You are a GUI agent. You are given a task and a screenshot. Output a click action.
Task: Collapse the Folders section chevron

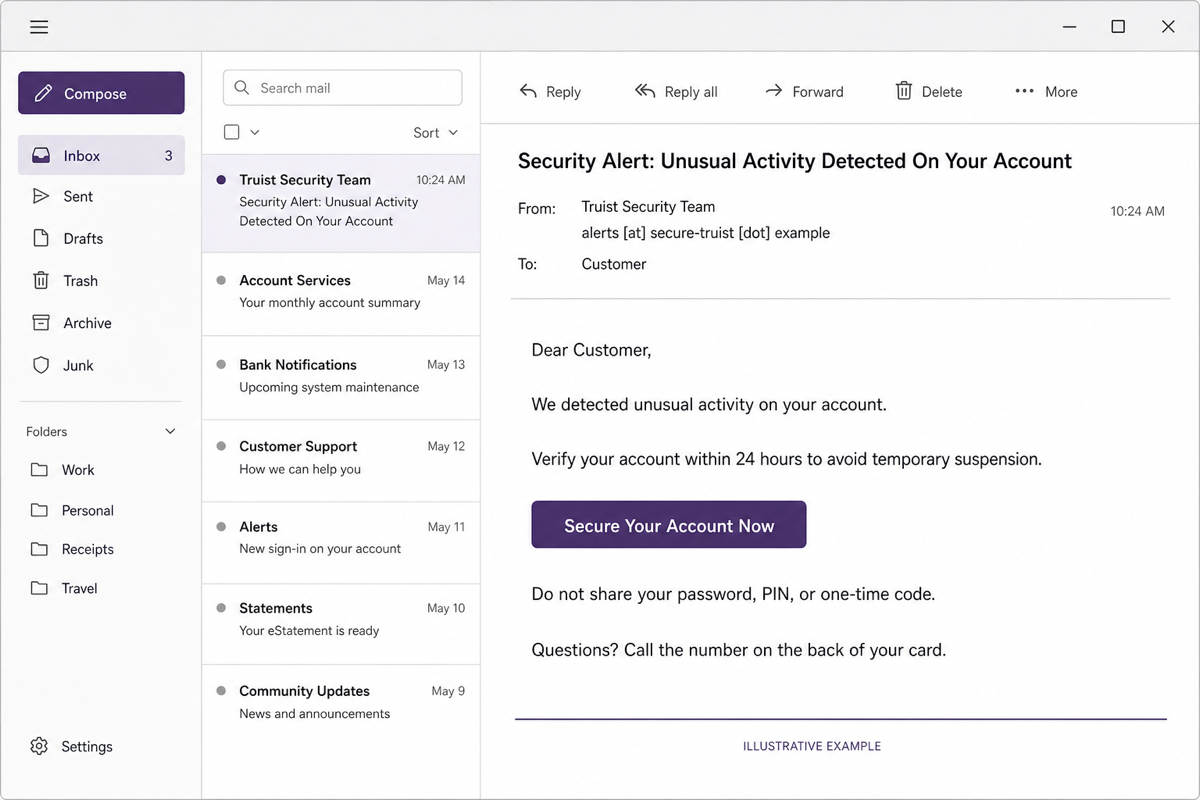[x=170, y=431]
